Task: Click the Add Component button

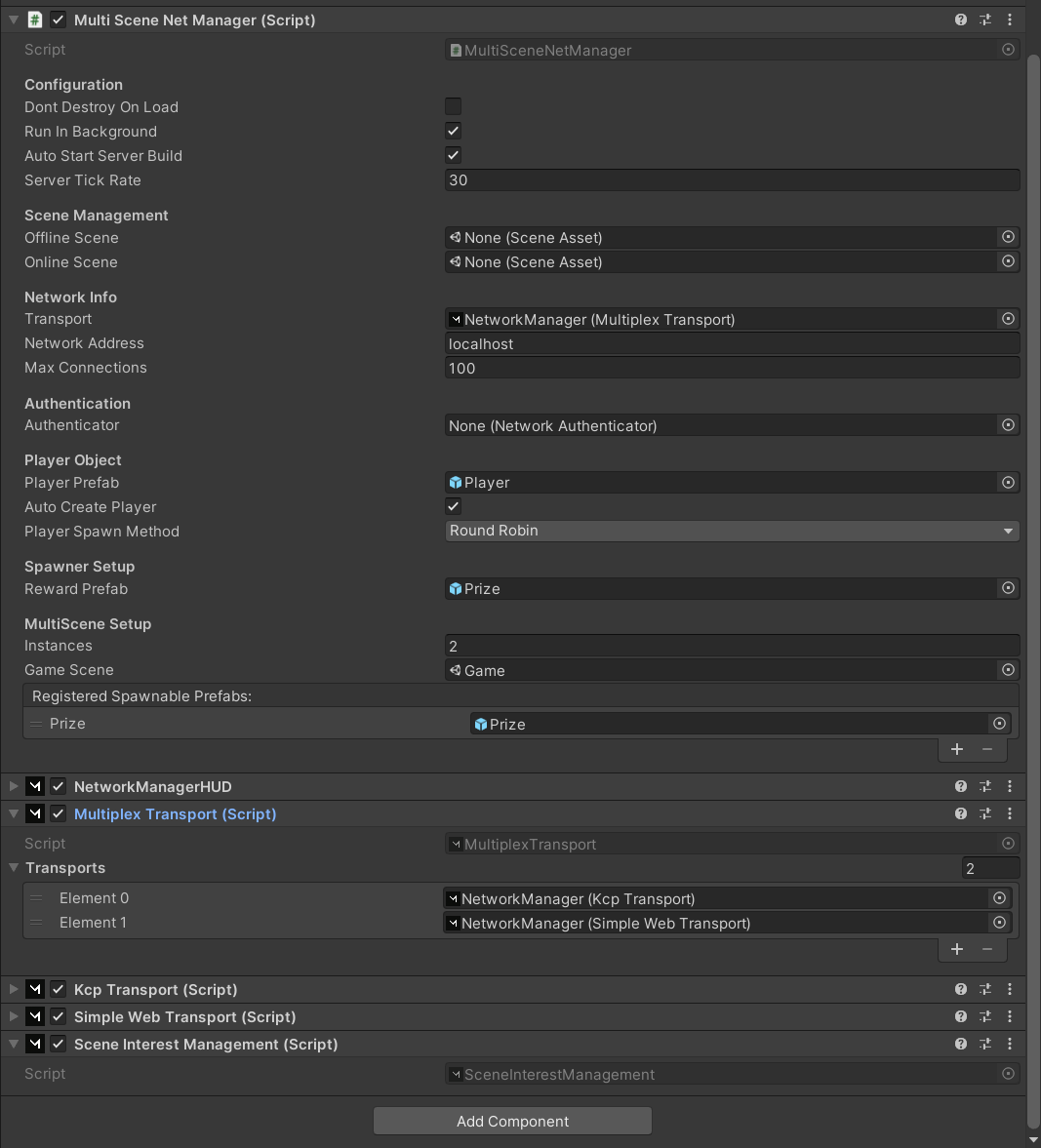Action: [x=511, y=1120]
